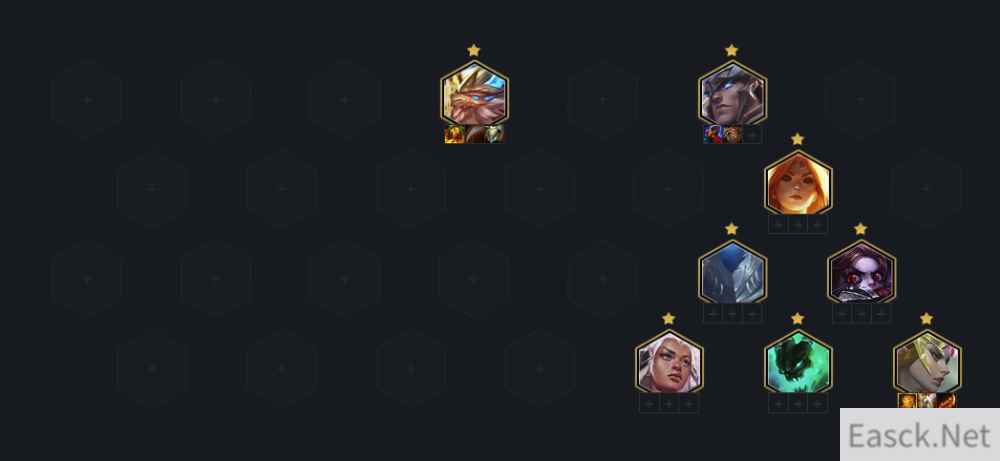The height and width of the screenshot is (461, 1000).
Task: Toggle star above purple-haired champion
Action: tap(860, 229)
